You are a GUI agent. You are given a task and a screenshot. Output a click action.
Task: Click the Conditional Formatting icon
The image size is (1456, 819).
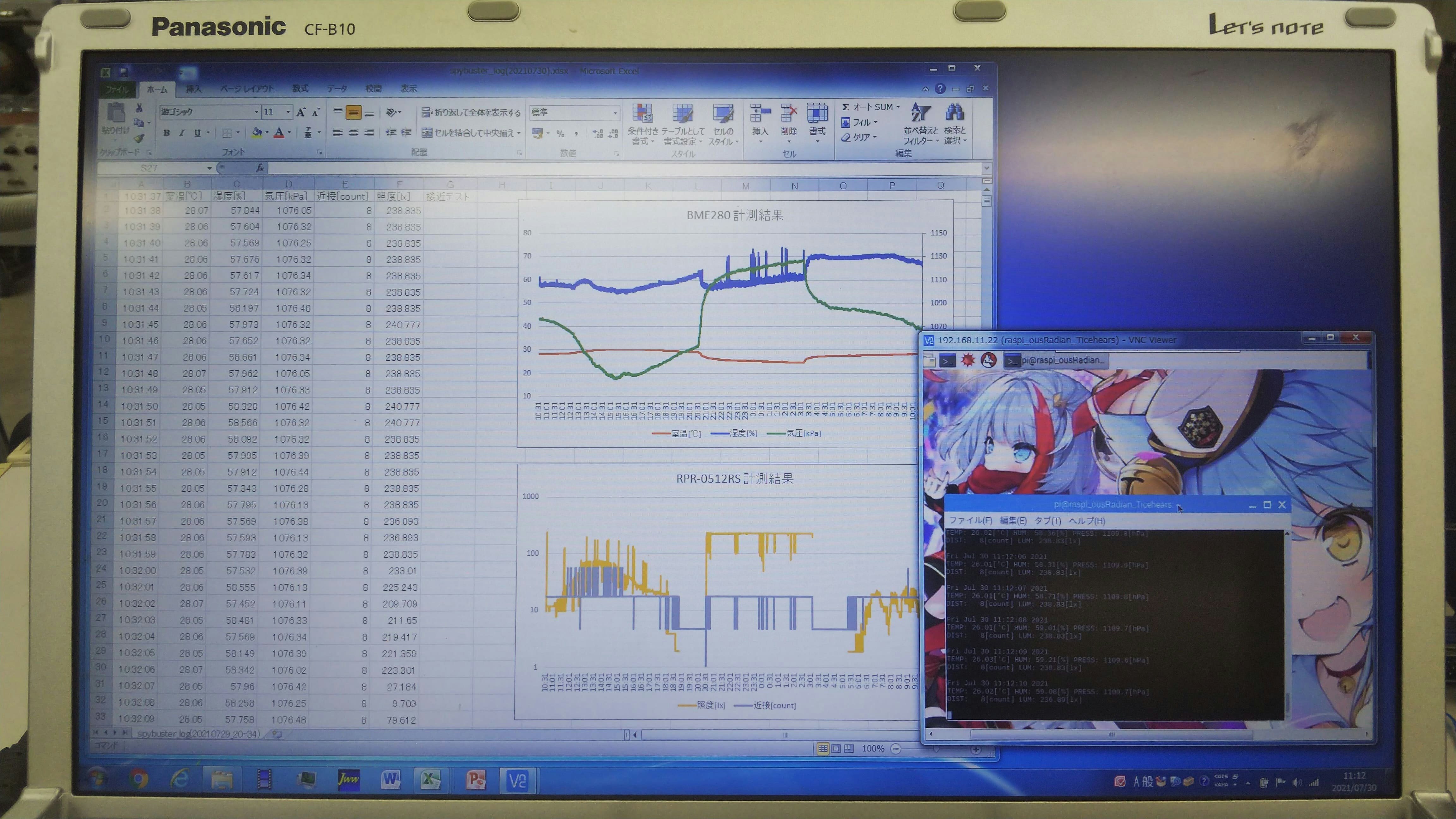(642, 114)
